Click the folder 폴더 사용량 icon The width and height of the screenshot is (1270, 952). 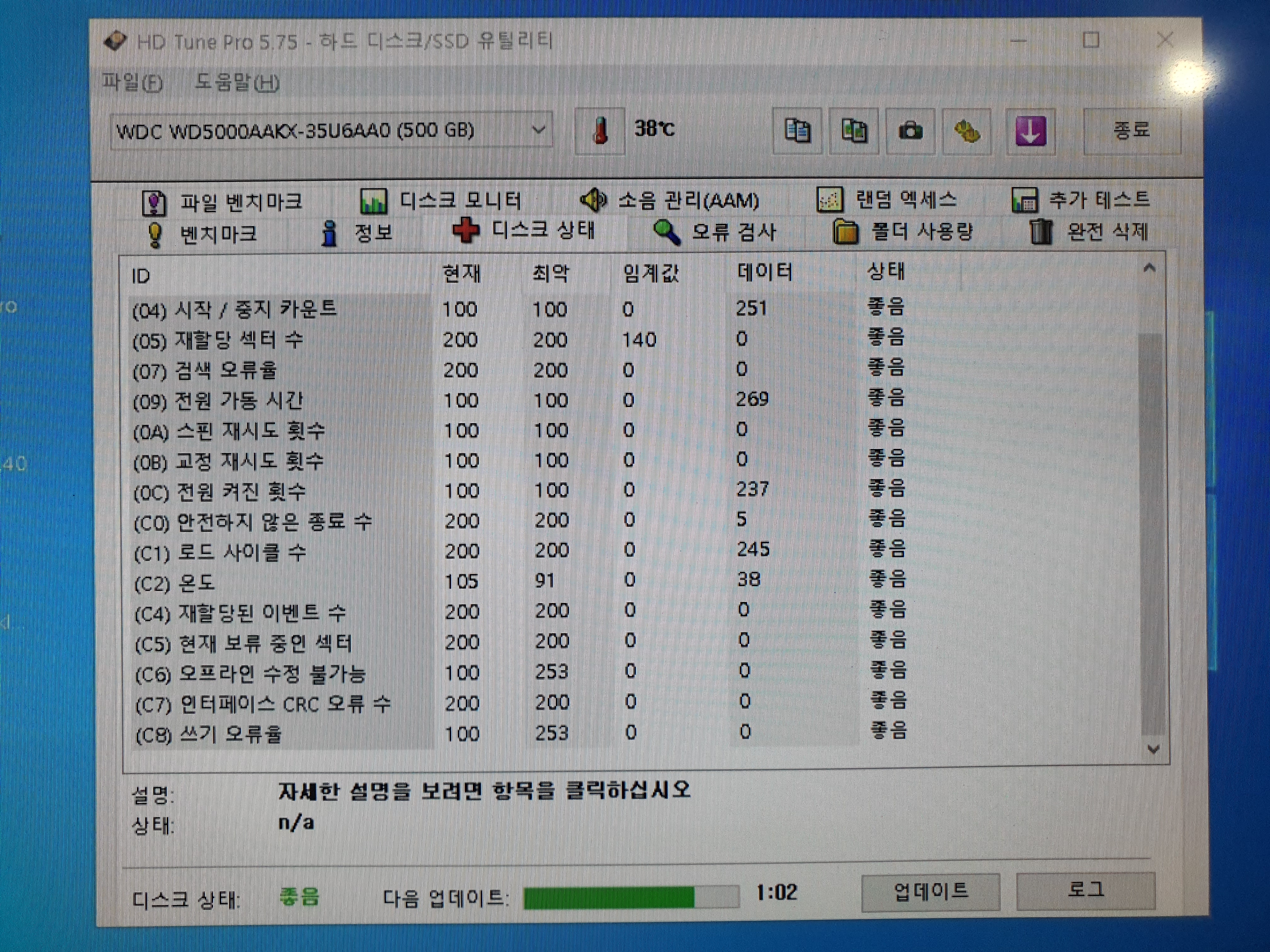point(845,232)
